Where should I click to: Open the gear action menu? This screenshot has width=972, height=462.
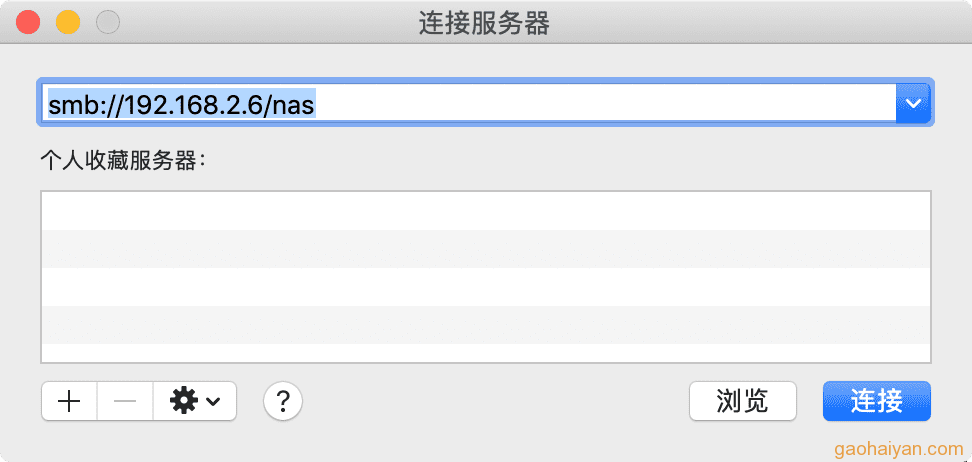tap(195, 401)
